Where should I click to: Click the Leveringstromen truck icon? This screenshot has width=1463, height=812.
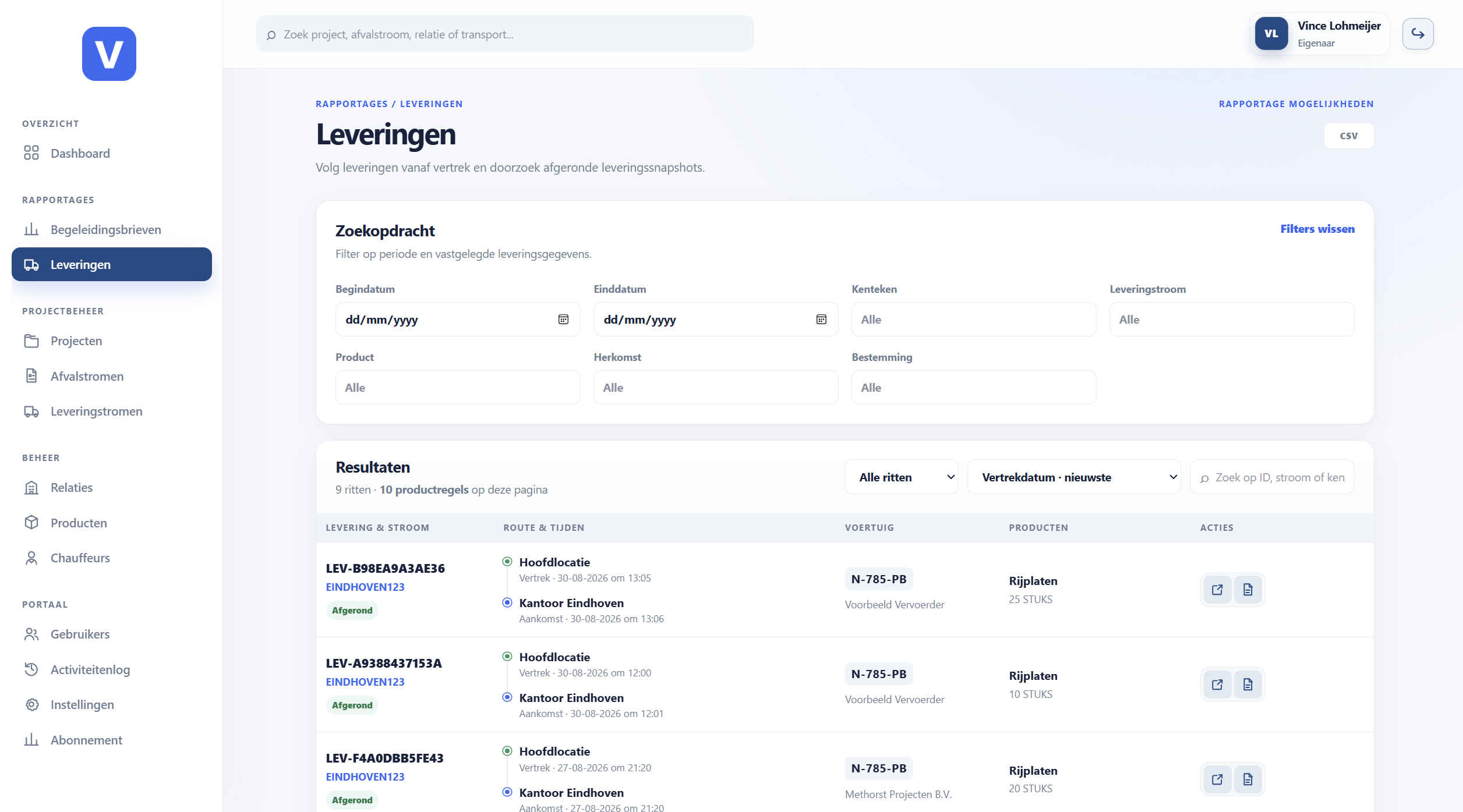31,412
